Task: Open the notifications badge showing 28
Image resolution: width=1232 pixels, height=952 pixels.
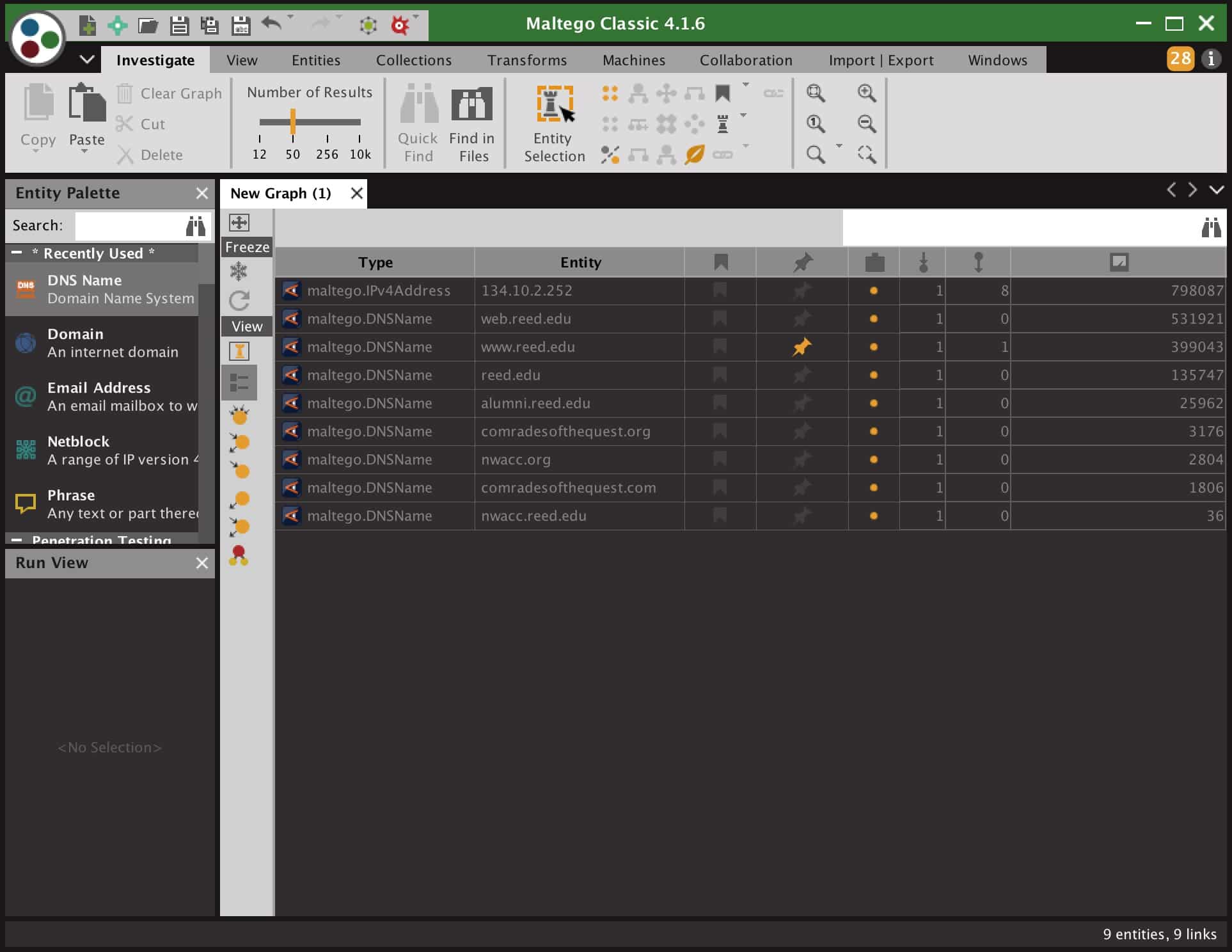Action: coord(1180,59)
